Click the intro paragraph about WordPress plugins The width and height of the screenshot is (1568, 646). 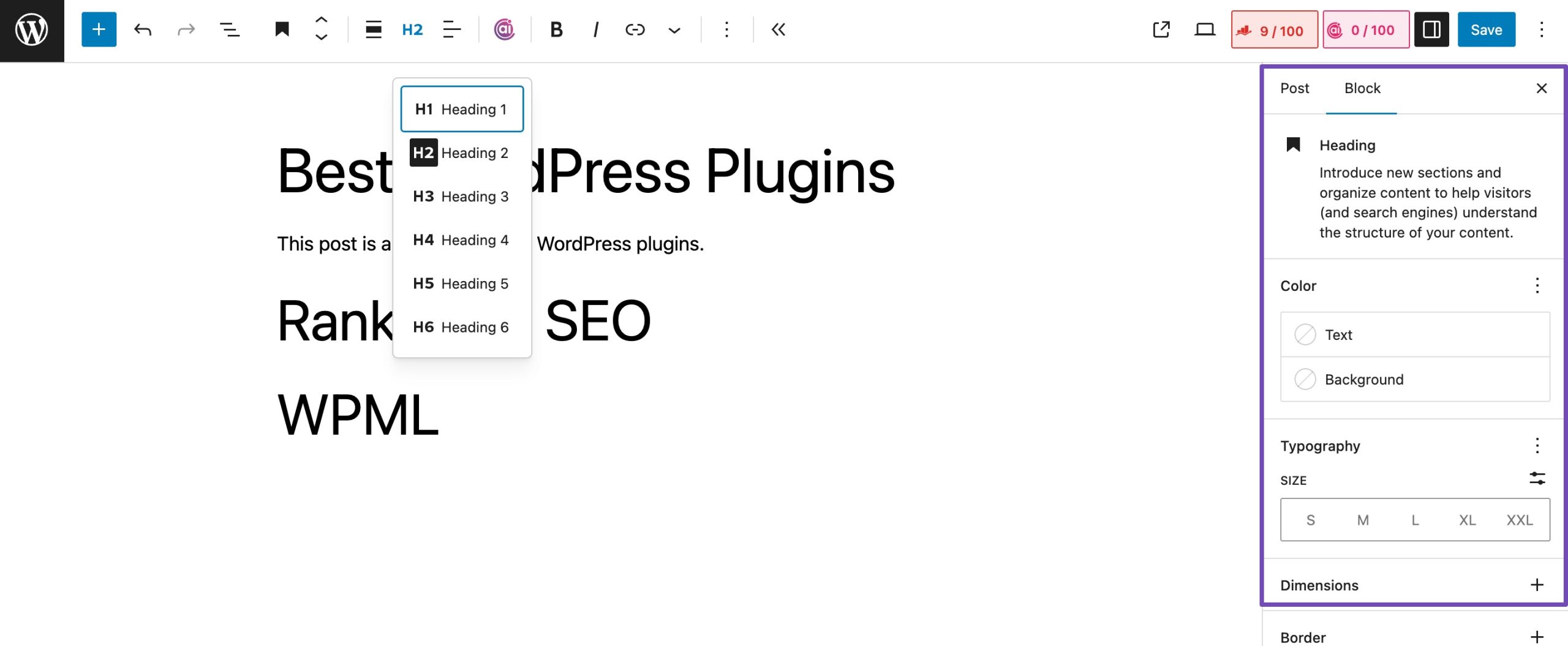point(491,244)
